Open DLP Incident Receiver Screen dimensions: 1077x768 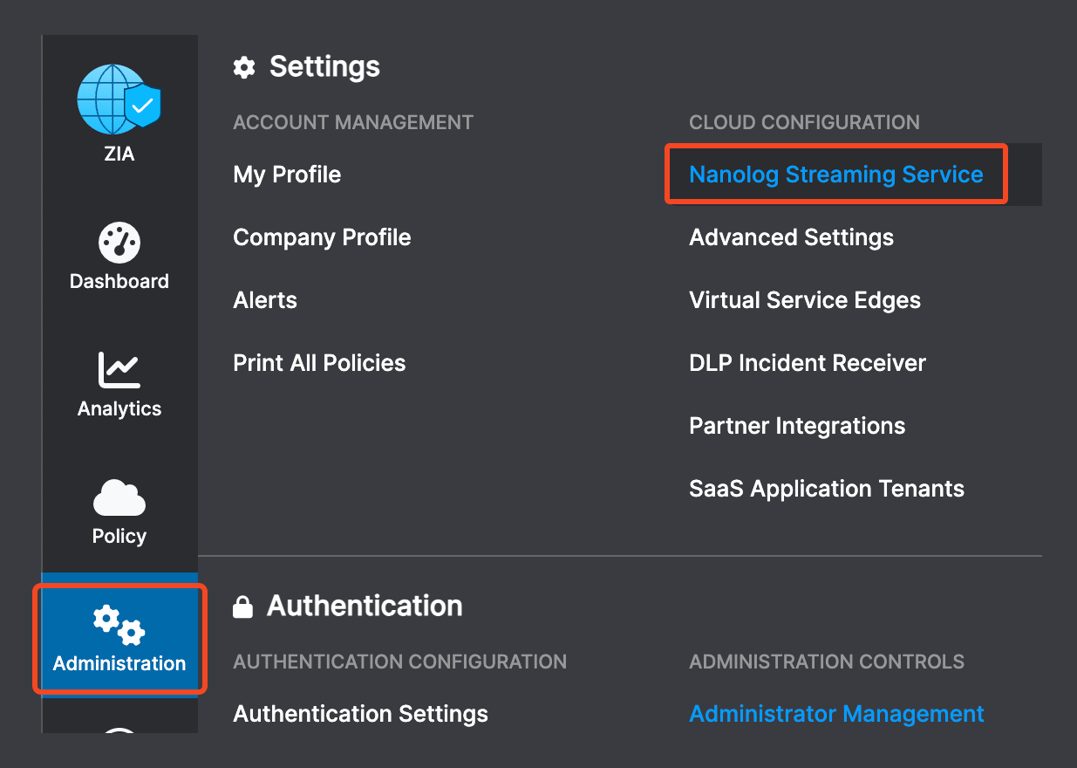coord(807,363)
